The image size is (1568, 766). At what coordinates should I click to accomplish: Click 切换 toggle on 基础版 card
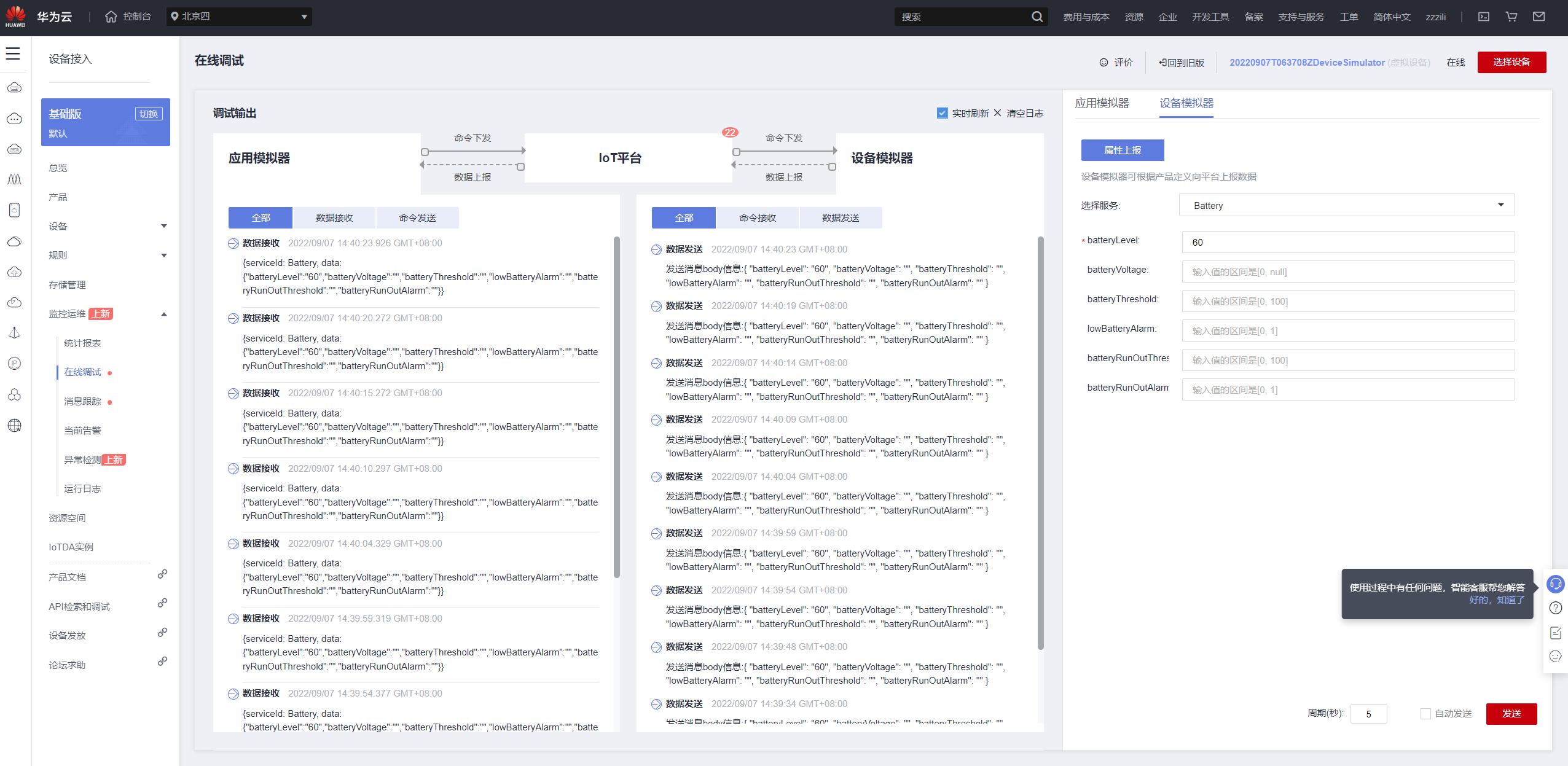click(148, 114)
